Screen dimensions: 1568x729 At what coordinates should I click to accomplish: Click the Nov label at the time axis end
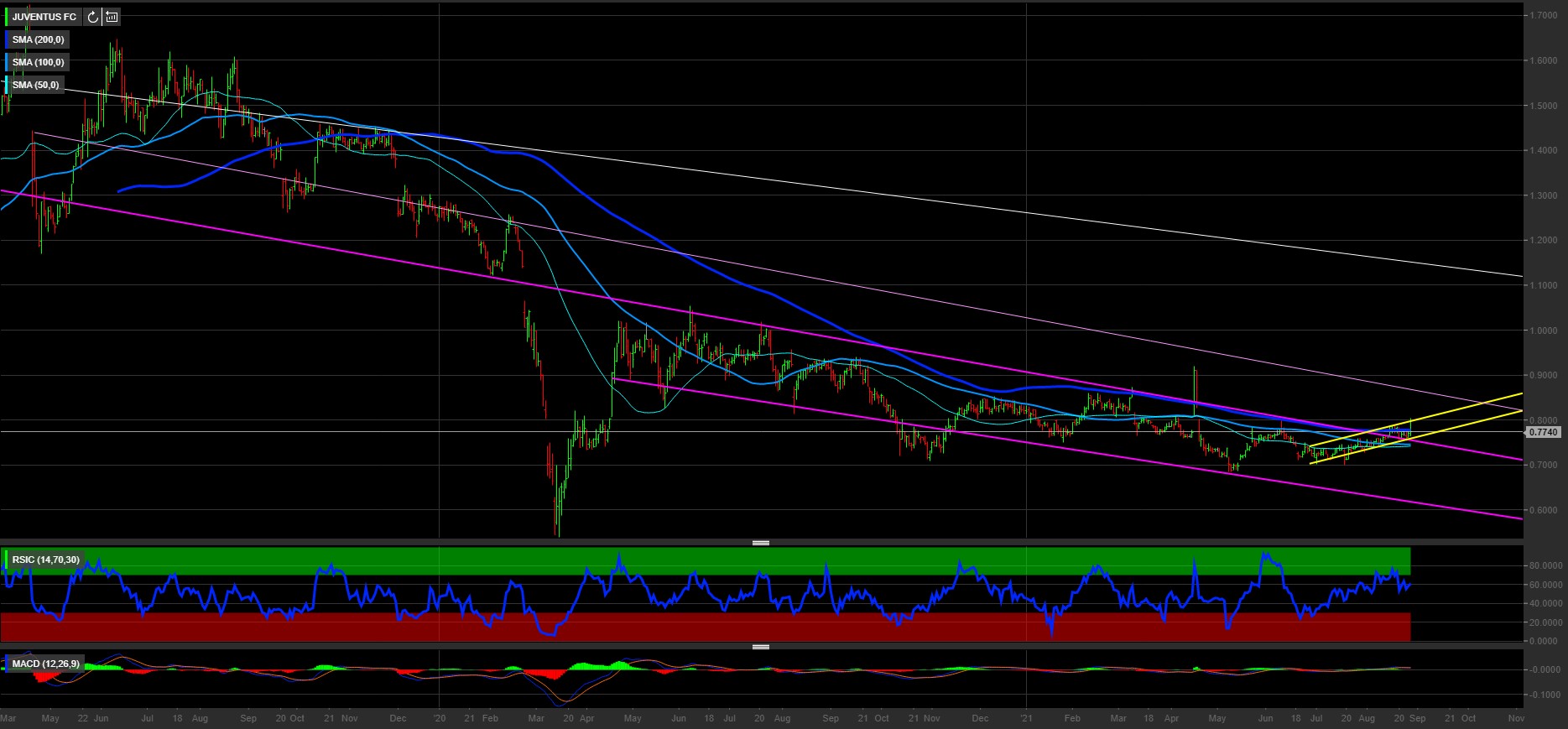1516,718
